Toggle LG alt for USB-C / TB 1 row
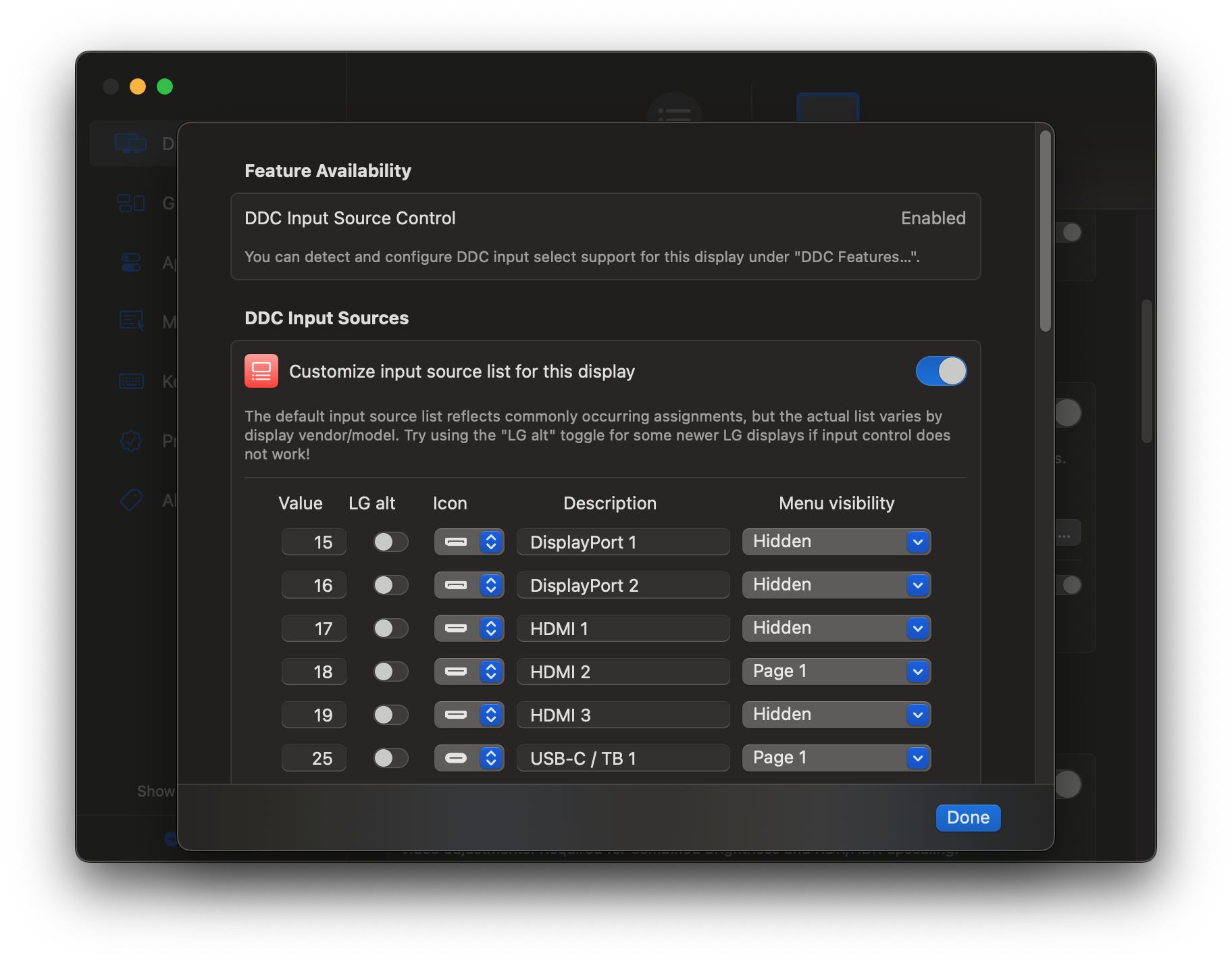 click(391, 758)
